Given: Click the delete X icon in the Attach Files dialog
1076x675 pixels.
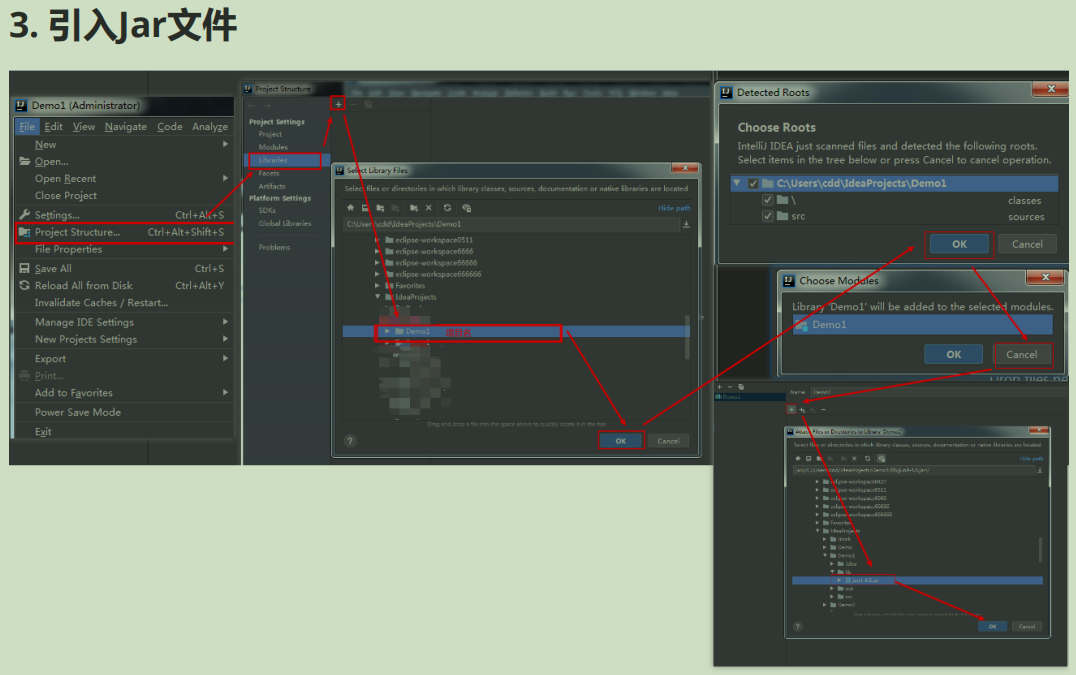Looking at the screenshot, I should point(854,458).
